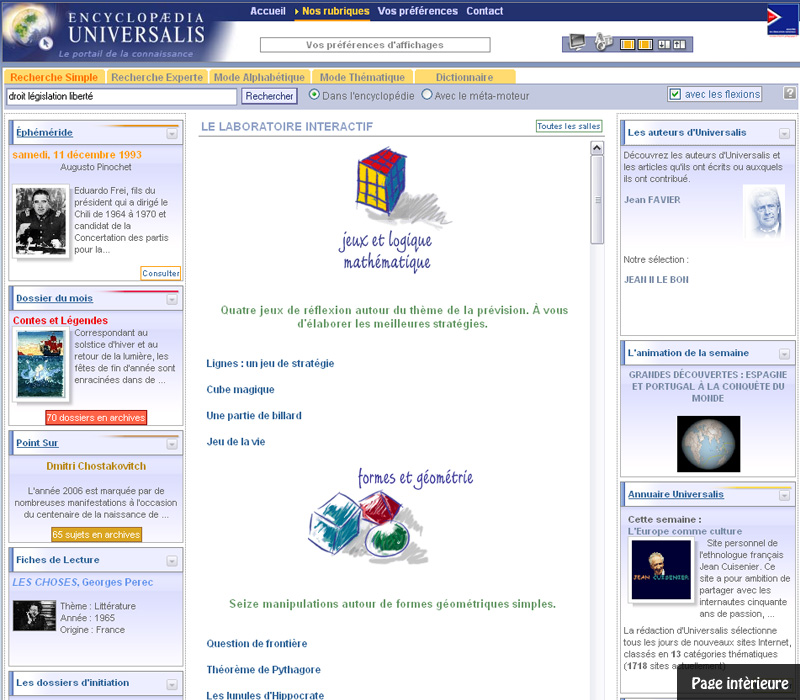Viewport: 800px width, 700px height.
Task: Click the font and media settings icon
Action: point(603,42)
